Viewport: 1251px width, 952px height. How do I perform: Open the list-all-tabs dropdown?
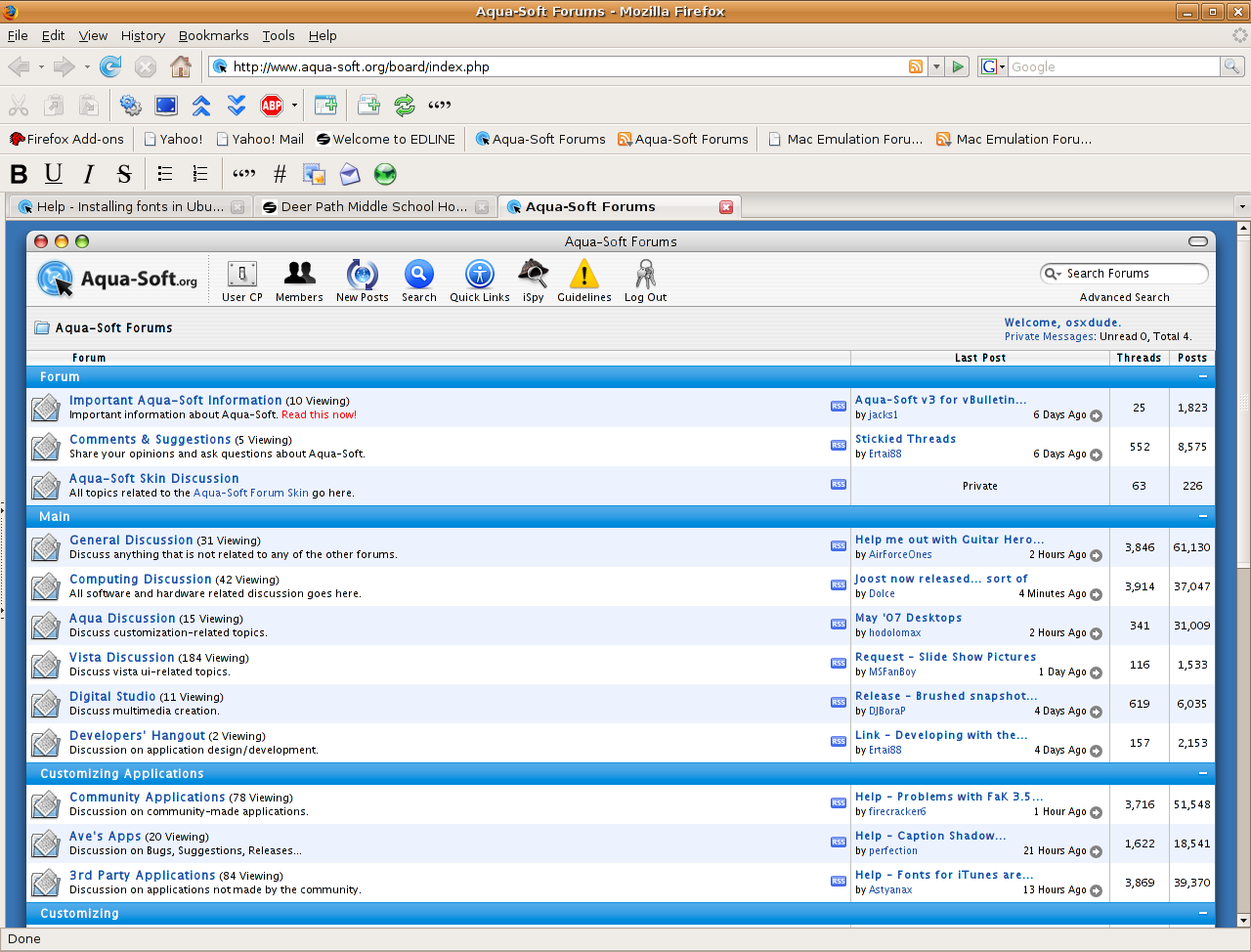pos(1242,206)
